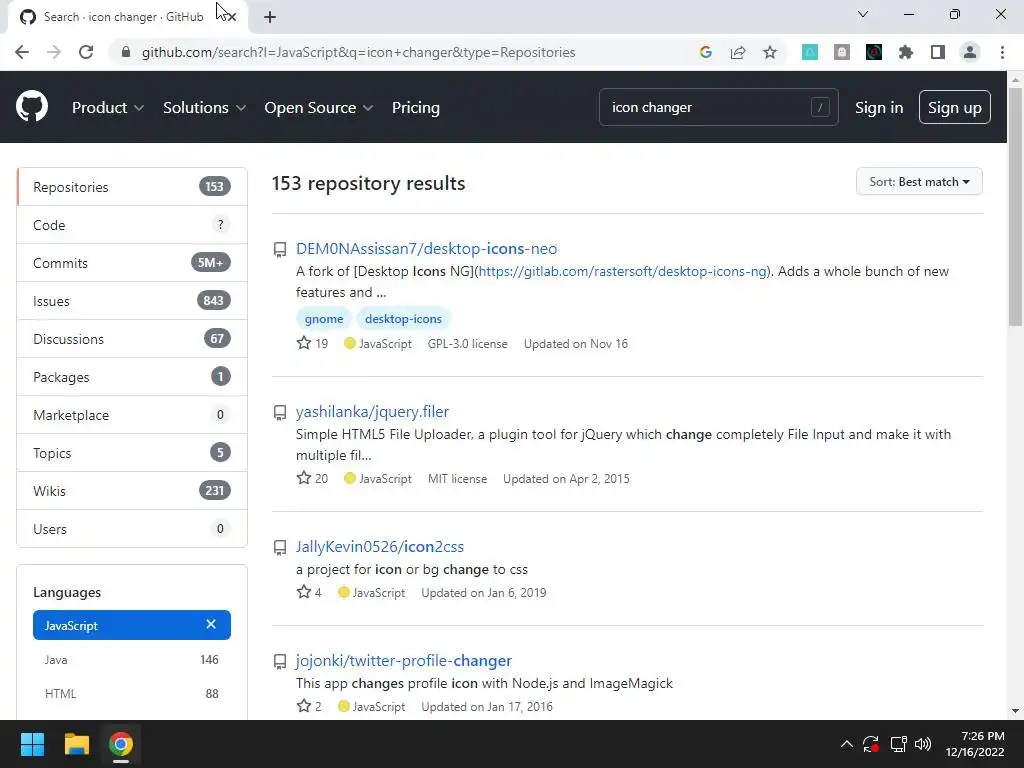Click the slash shortcut key icon
1024x768 pixels.
(820, 107)
